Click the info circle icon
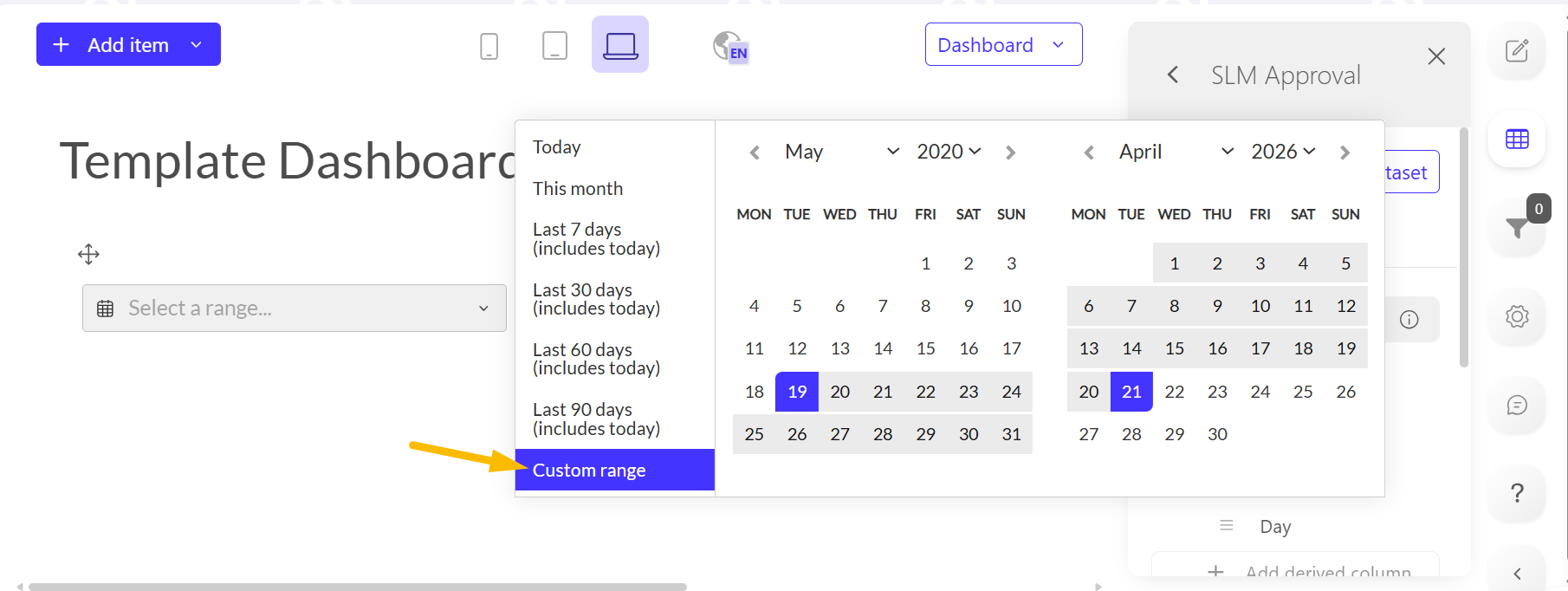The width and height of the screenshot is (1568, 591). [1409, 320]
